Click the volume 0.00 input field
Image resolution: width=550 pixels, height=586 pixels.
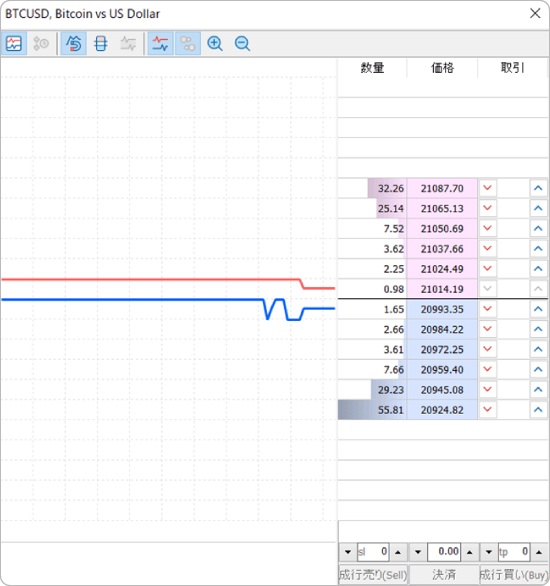click(x=444, y=552)
